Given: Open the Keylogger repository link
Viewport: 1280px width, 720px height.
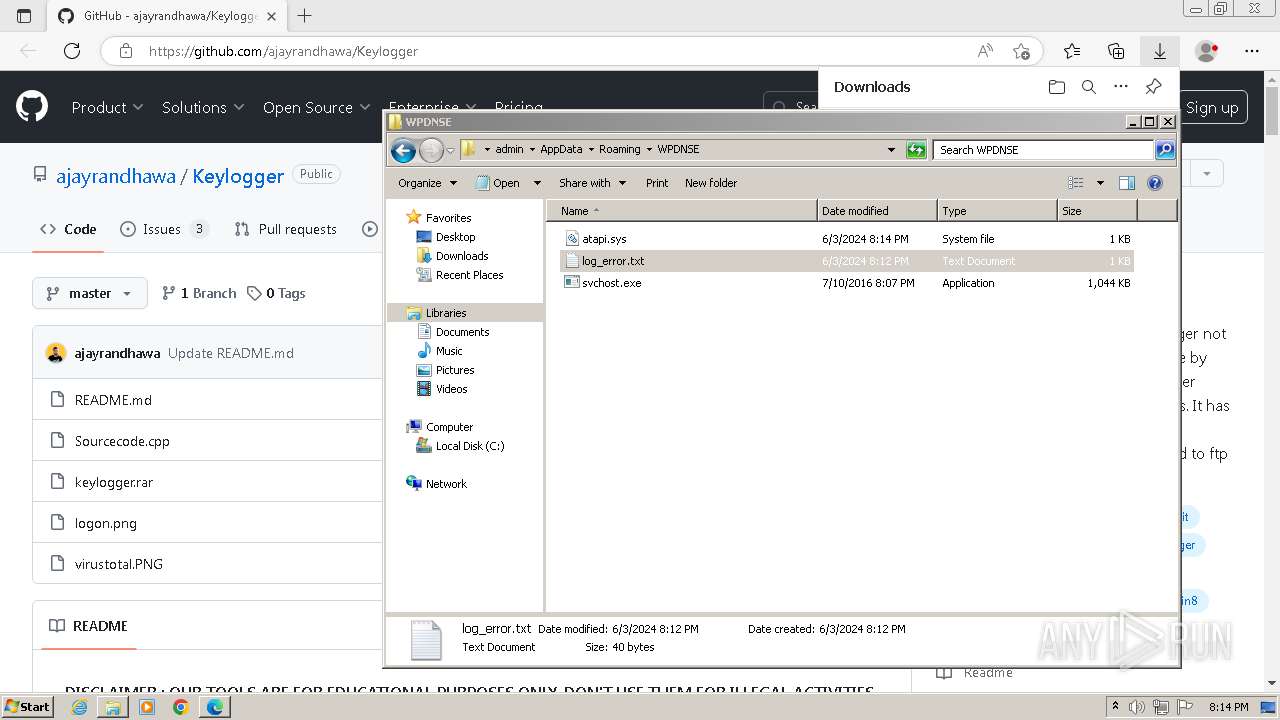Looking at the screenshot, I should pos(238,176).
